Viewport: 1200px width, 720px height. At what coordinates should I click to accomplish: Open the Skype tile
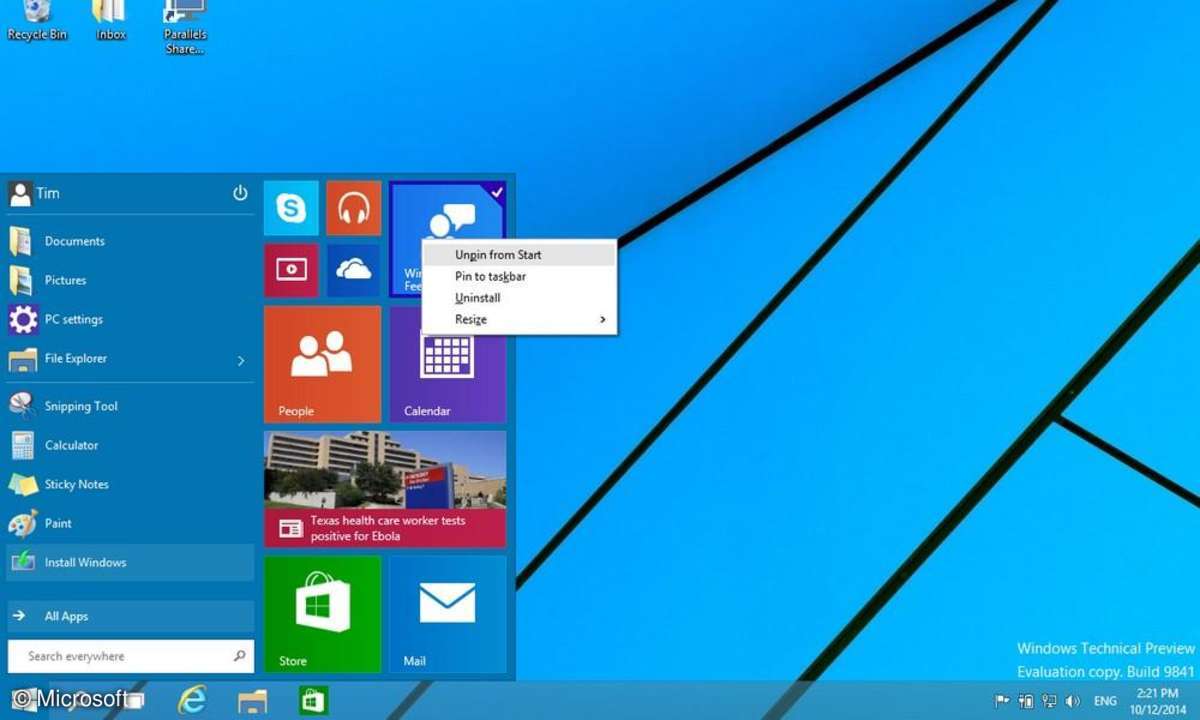tap(291, 208)
